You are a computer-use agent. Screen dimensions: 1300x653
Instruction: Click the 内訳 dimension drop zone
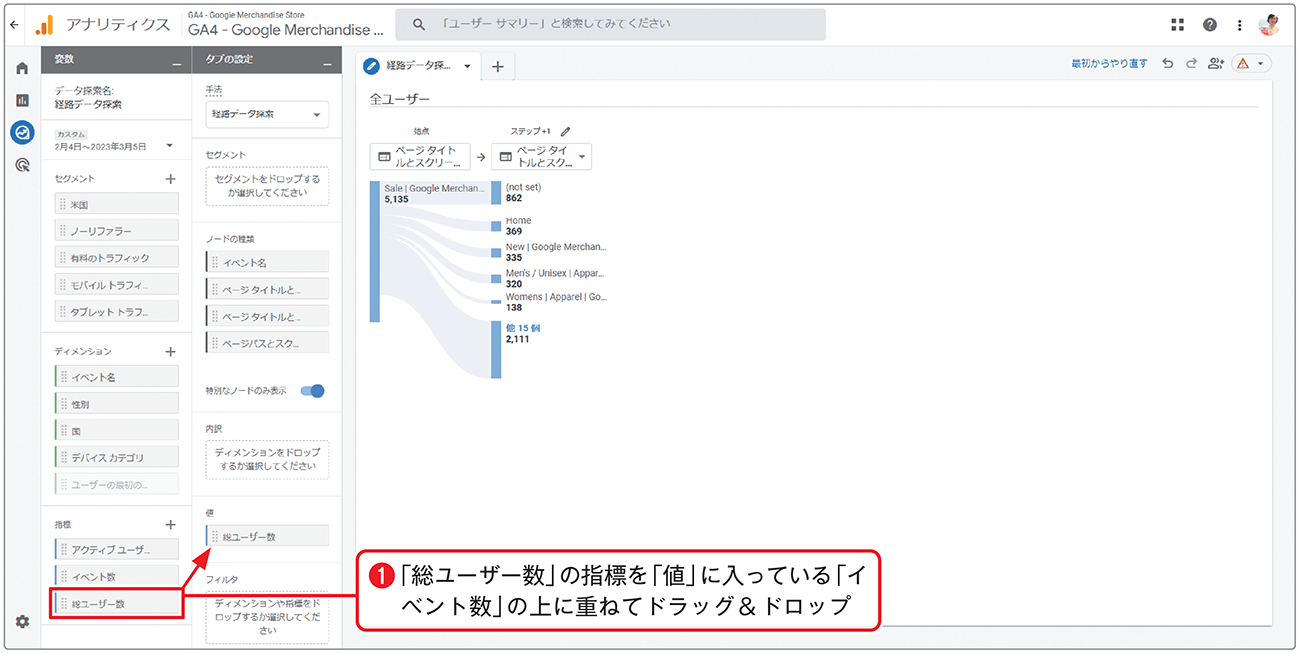267,459
